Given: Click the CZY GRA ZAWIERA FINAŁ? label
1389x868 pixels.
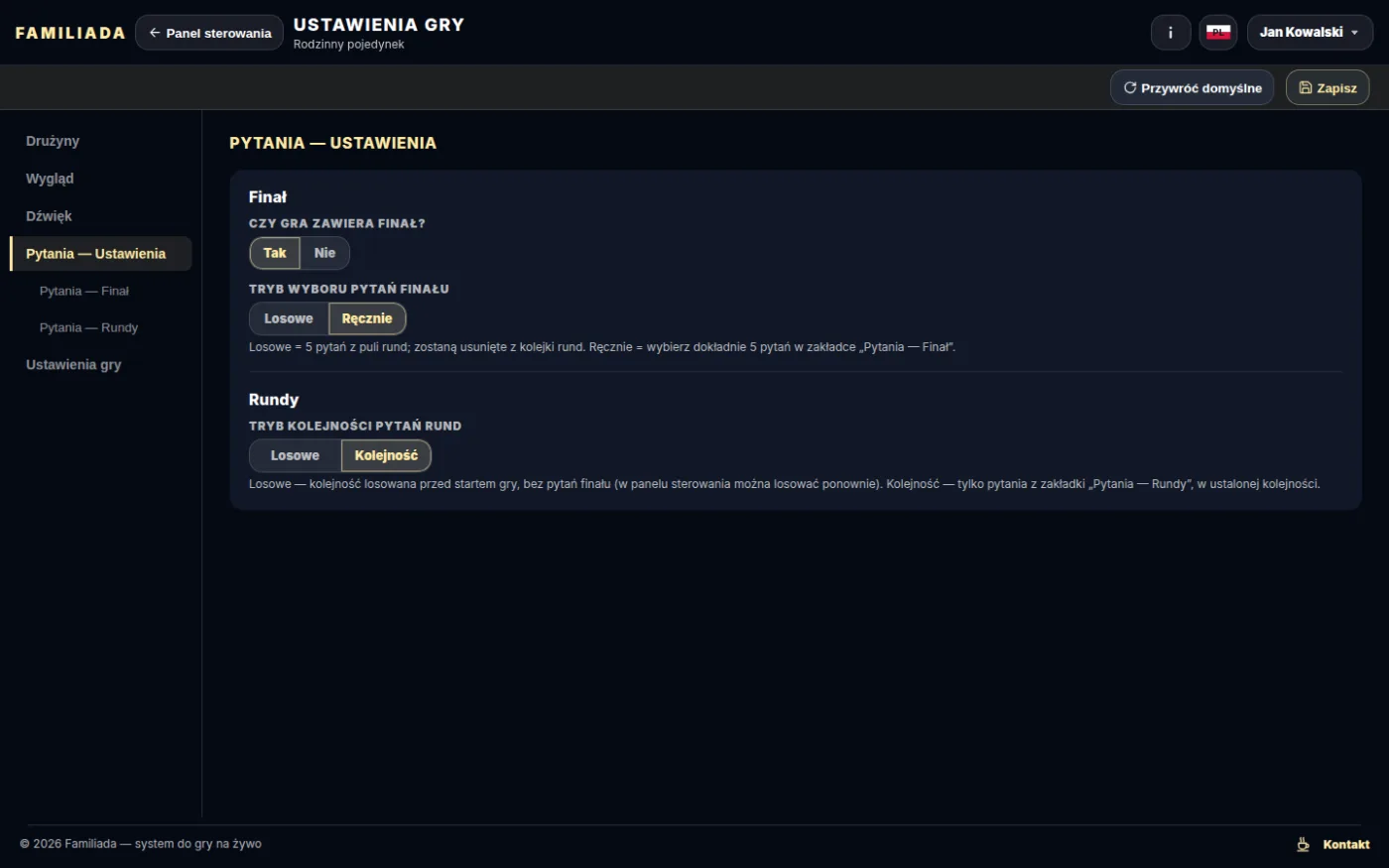Looking at the screenshot, I should (337, 224).
